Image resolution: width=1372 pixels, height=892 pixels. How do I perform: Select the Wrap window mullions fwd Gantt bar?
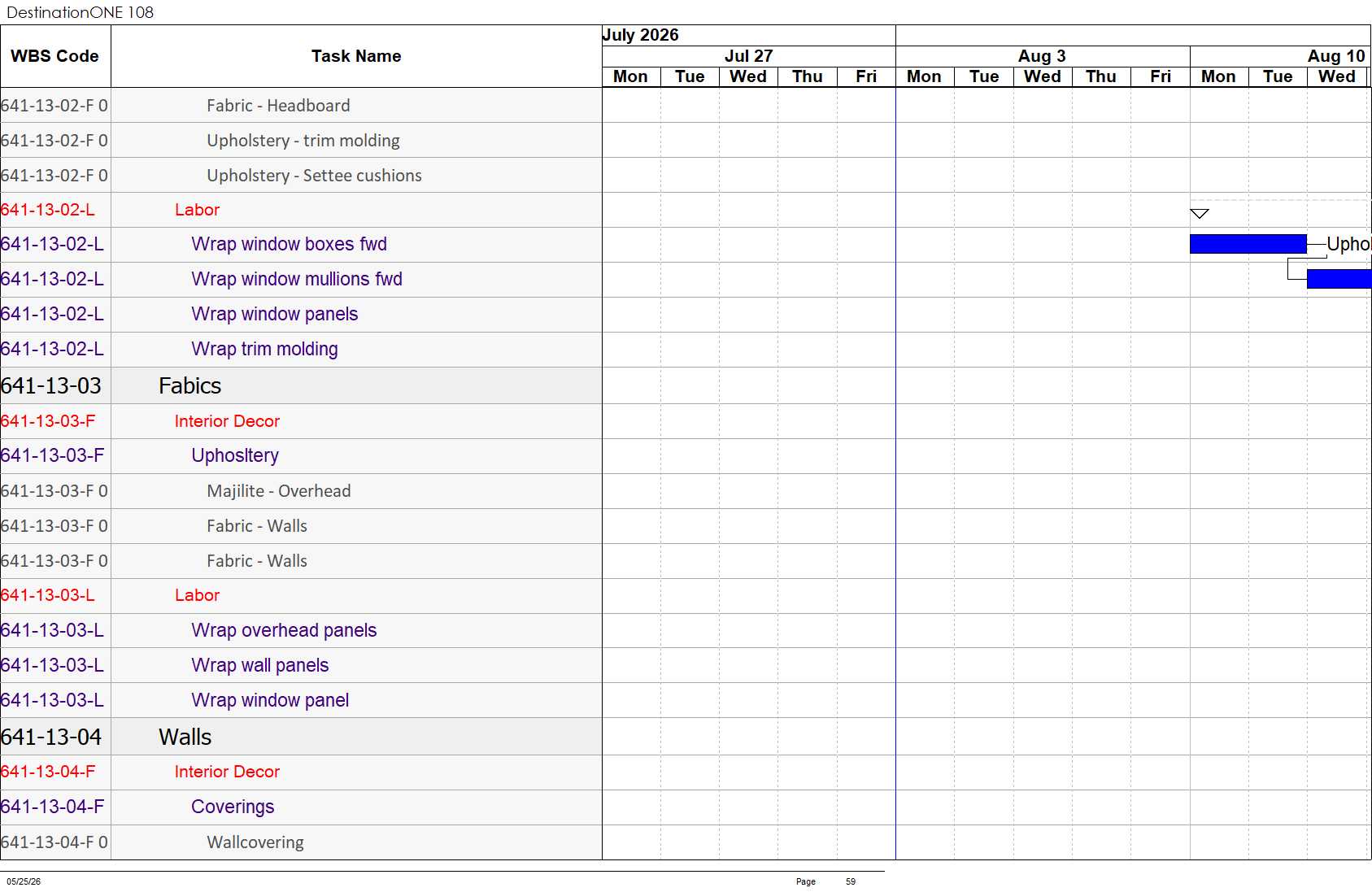tap(1339, 279)
